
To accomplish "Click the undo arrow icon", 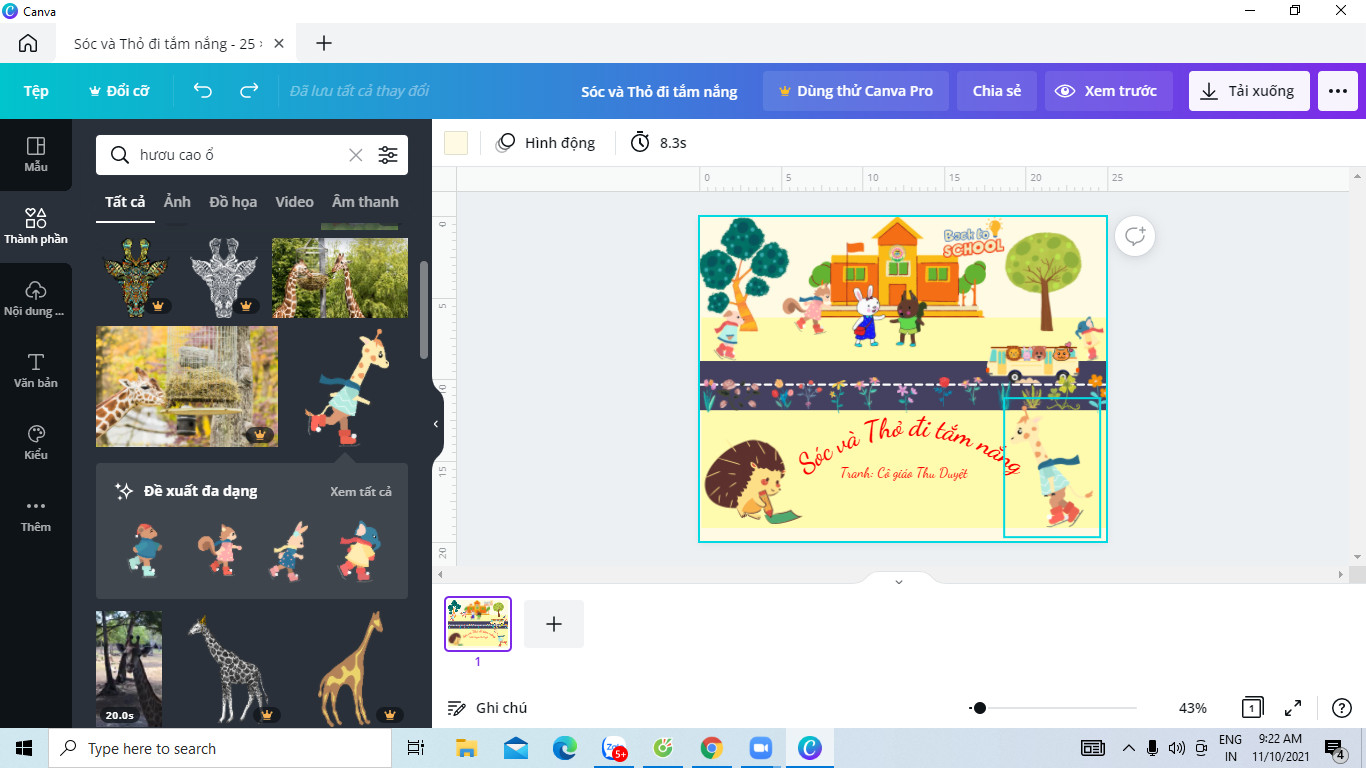I will pos(203,91).
